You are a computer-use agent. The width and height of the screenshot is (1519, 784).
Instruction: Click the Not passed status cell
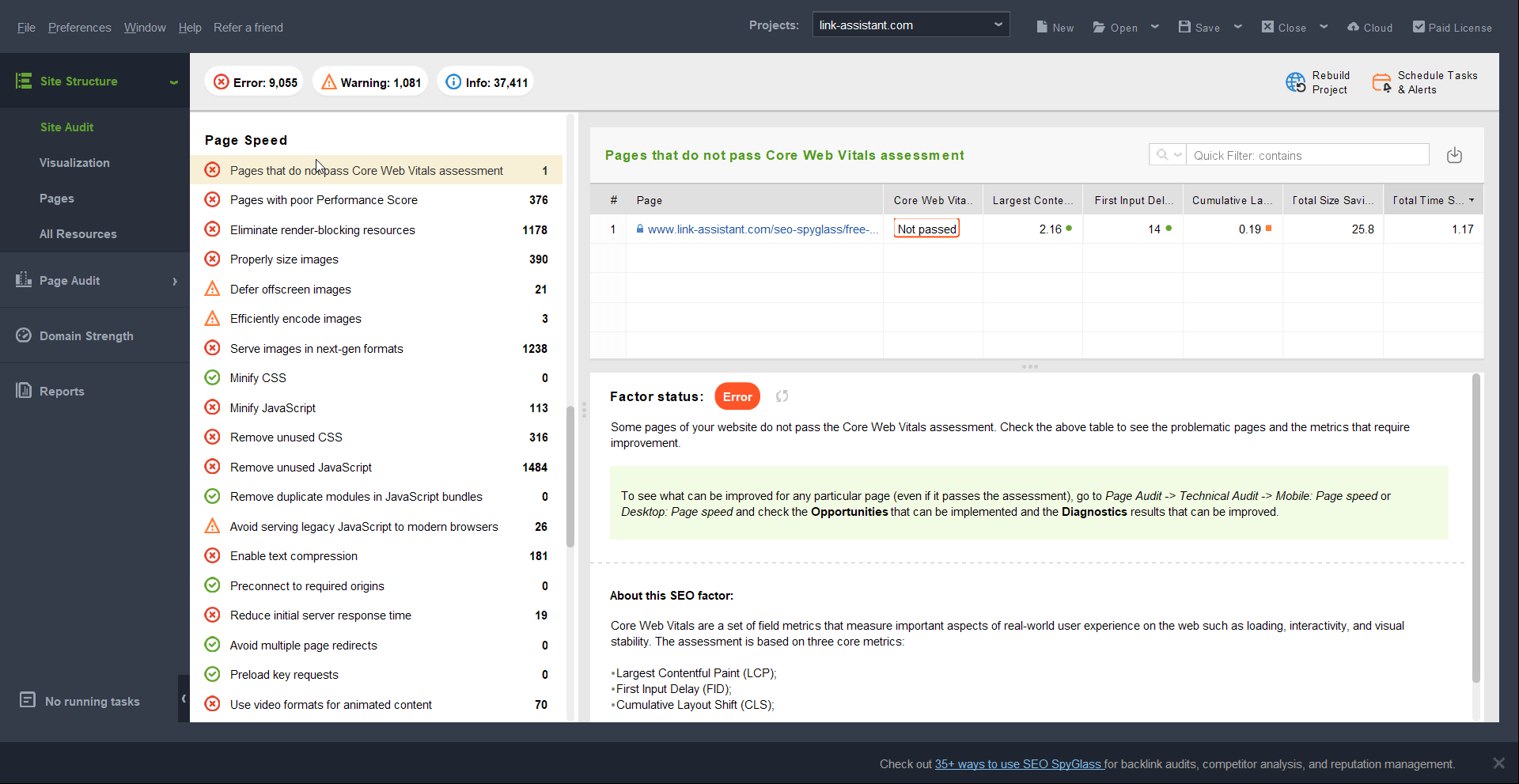click(x=926, y=229)
